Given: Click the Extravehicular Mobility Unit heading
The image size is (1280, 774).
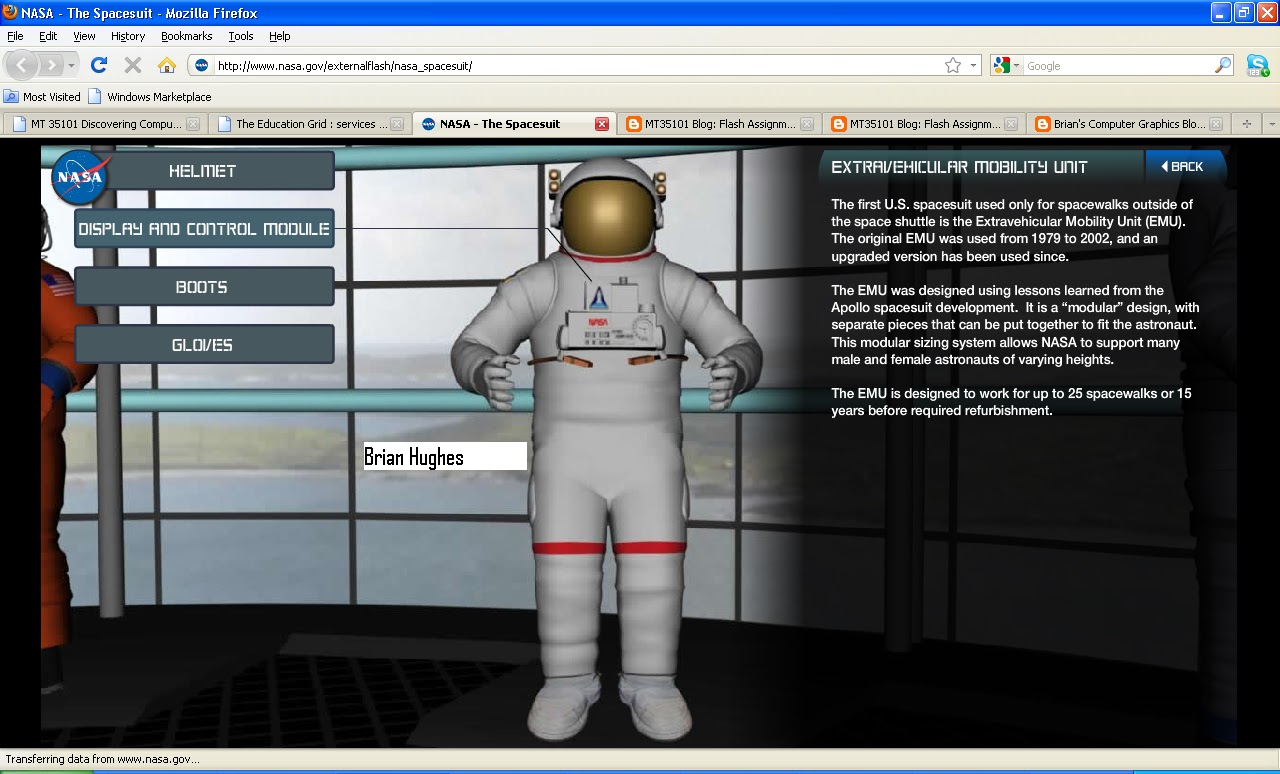Looking at the screenshot, I should coord(960,167).
